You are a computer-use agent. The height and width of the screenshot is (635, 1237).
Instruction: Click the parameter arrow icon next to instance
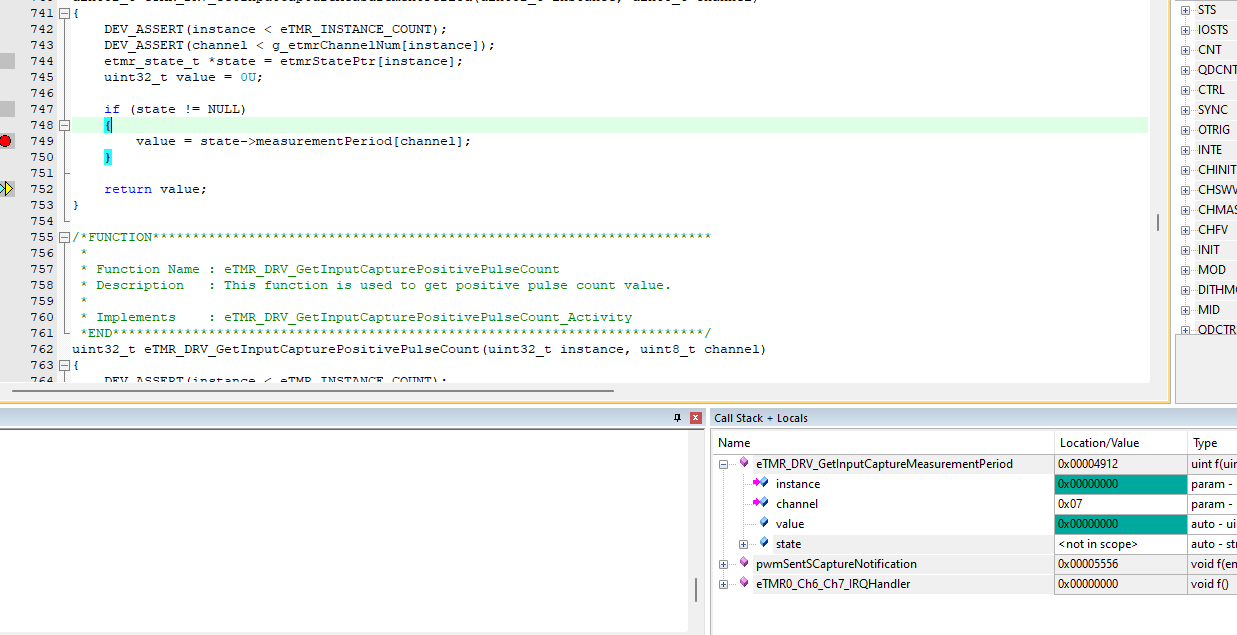tap(758, 483)
